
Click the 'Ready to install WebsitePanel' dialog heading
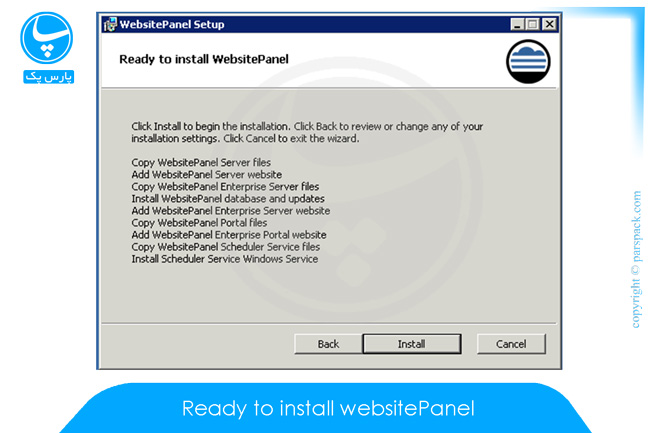point(204,59)
